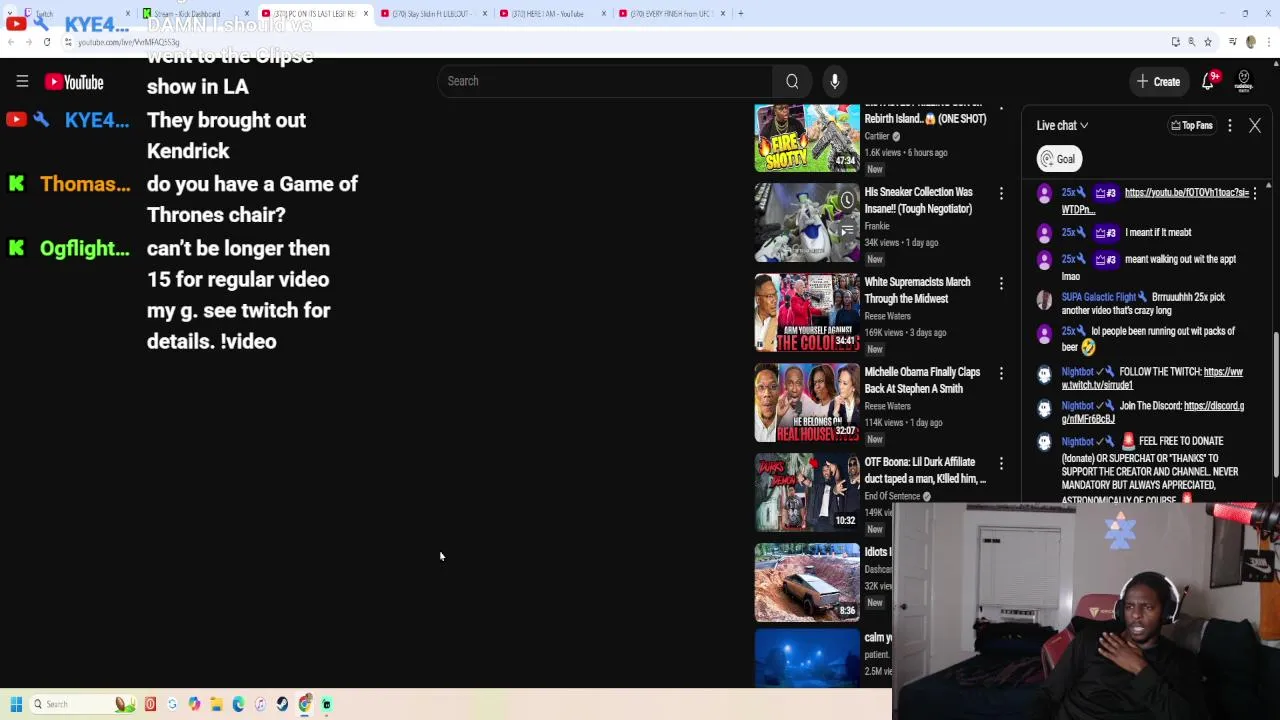
Task: Click the Goal chip in chat
Action: (1058, 159)
